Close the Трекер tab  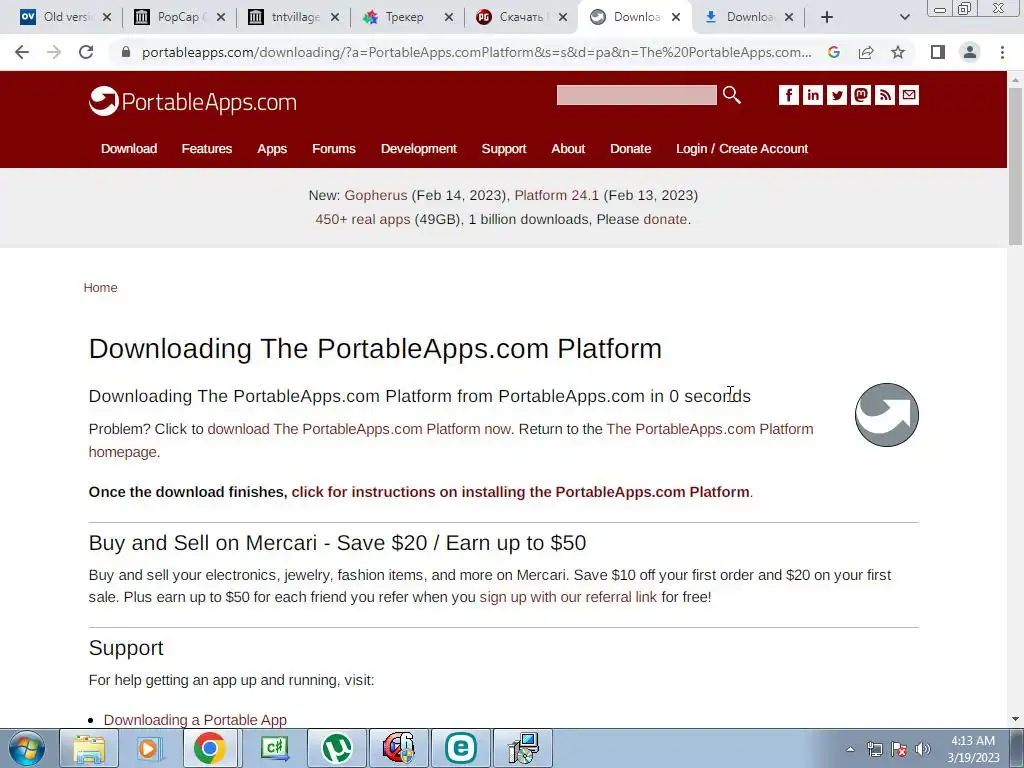coord(449,17)
